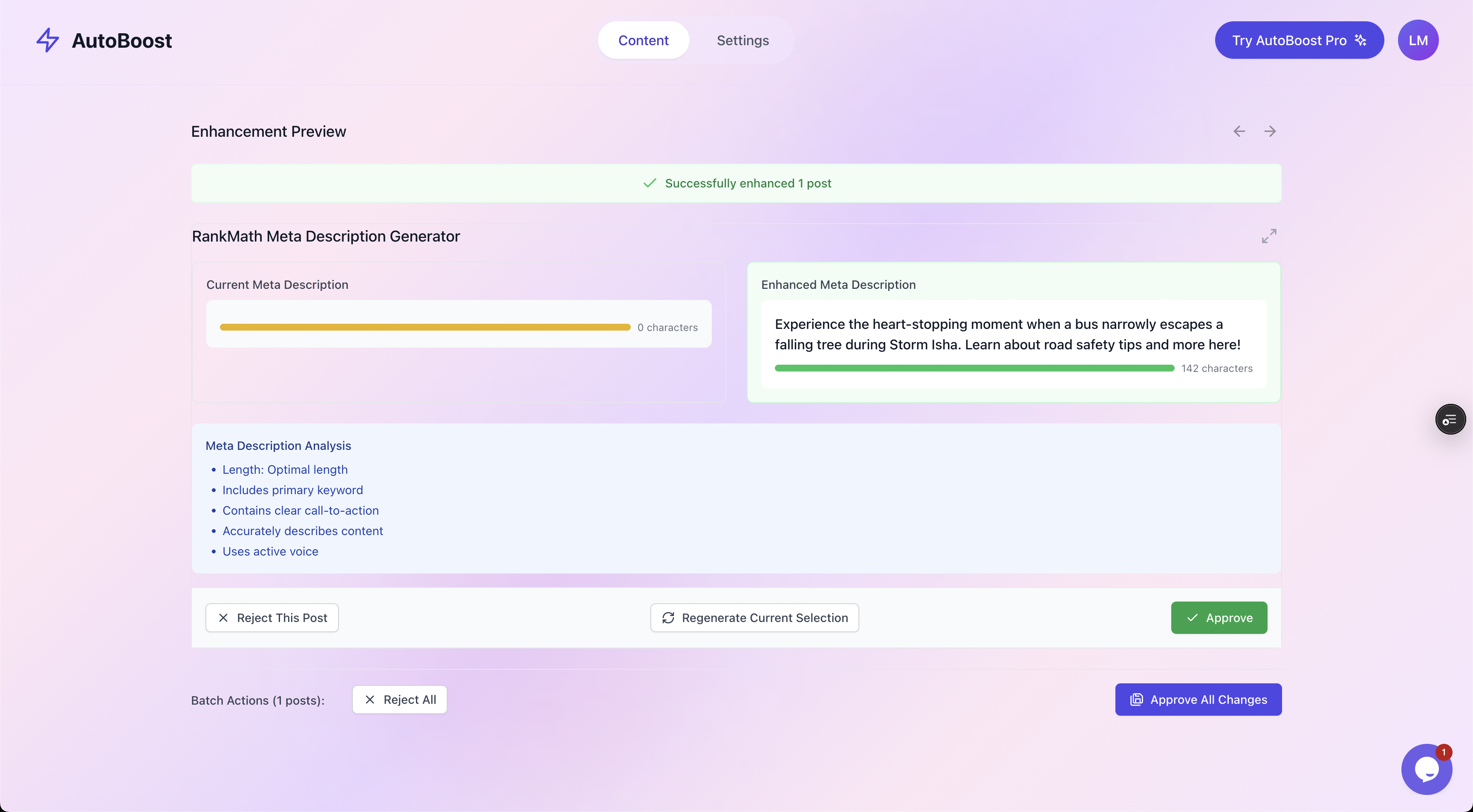Image resolution: width=1473 pixels, height=812 pixels.
Task: Open the chat support bubble
Action: click(1426, 769)
